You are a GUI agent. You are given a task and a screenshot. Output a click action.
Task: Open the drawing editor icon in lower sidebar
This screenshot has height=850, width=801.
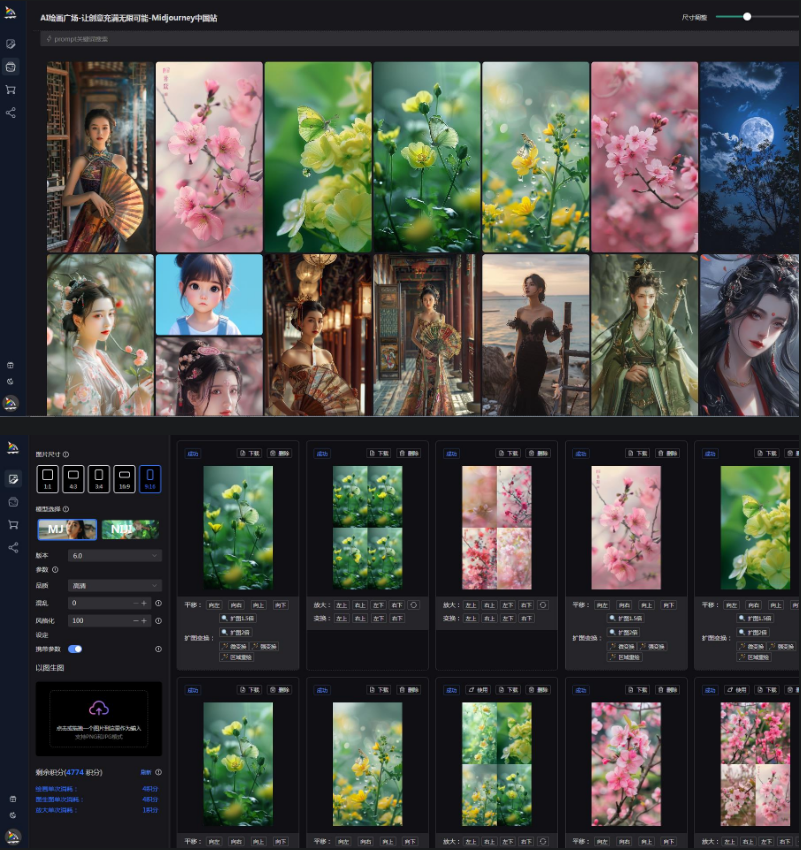(x=12, y=479)
